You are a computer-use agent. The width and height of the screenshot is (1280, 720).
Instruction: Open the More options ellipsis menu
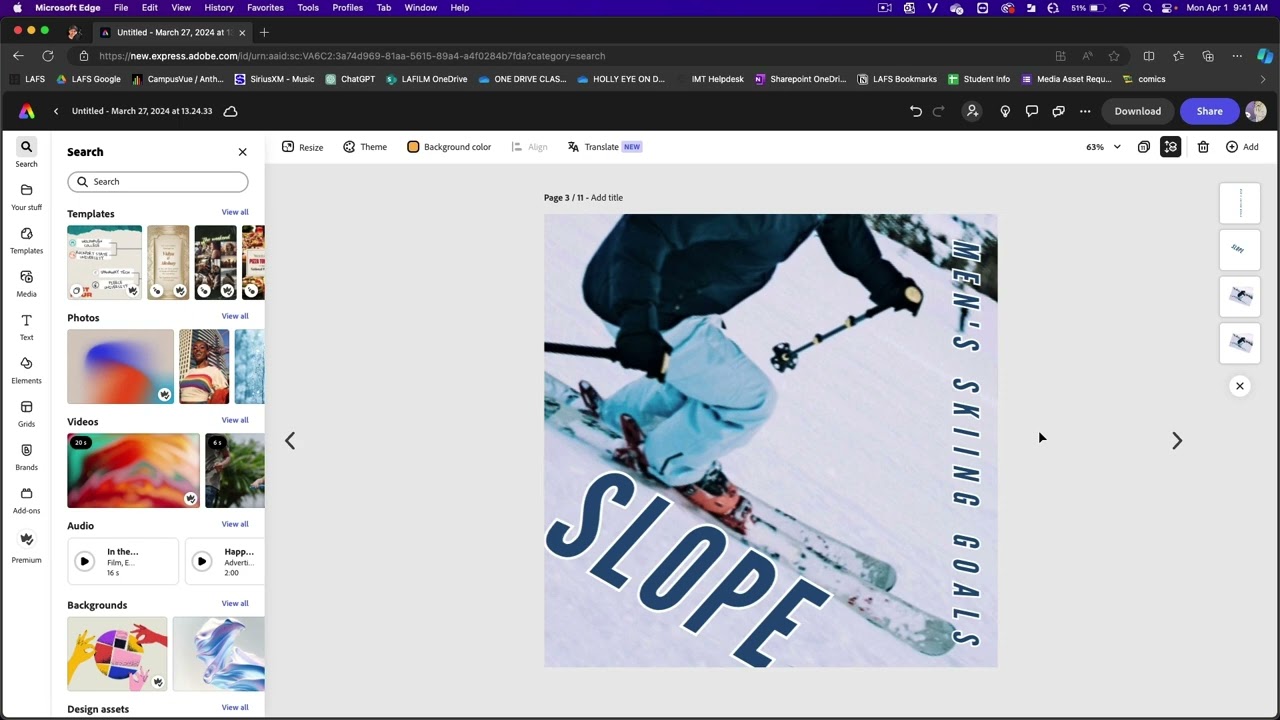point(1085,111)
